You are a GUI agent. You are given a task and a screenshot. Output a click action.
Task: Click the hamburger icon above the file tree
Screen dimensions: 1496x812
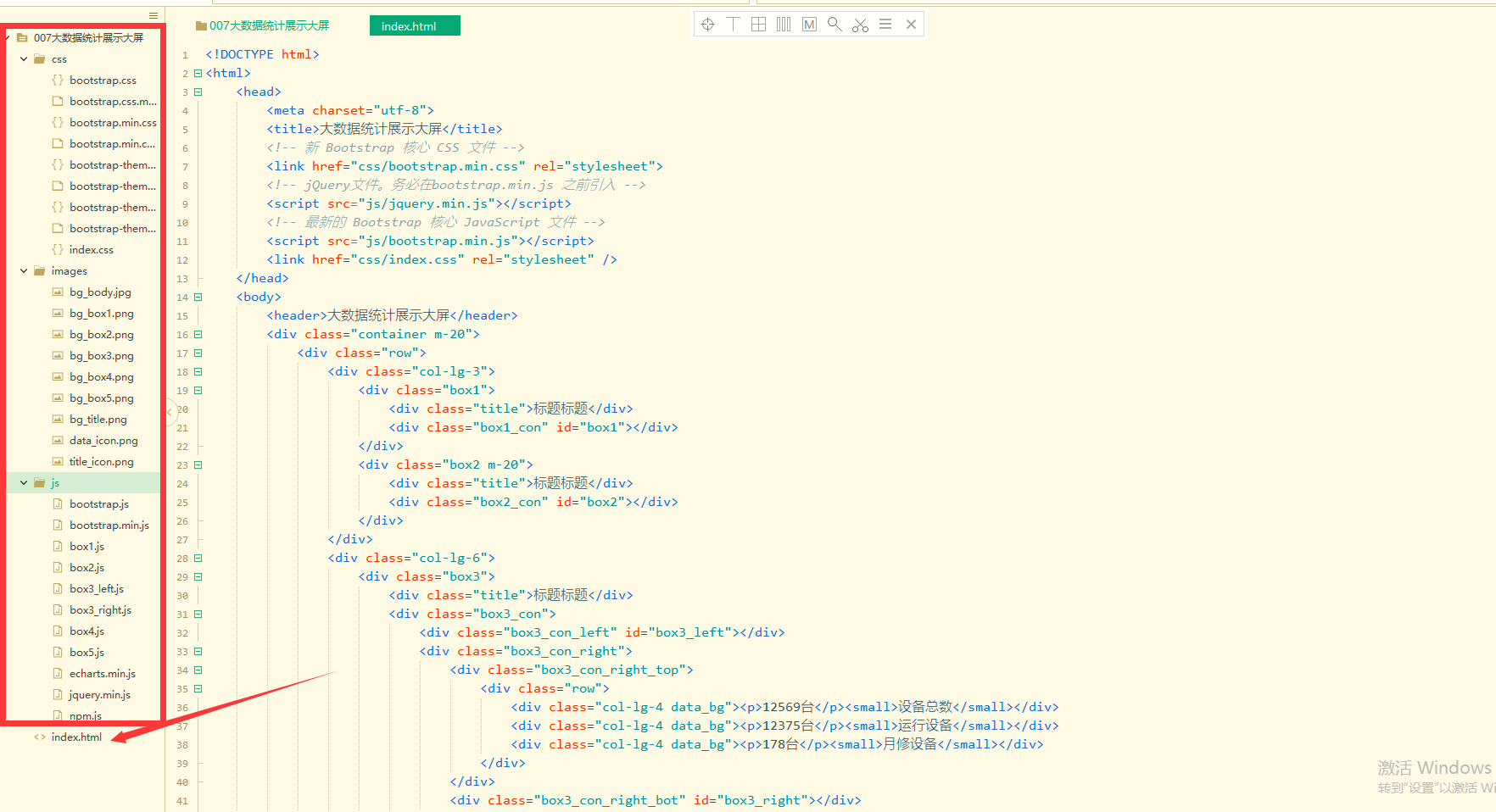tap(154, 15)
